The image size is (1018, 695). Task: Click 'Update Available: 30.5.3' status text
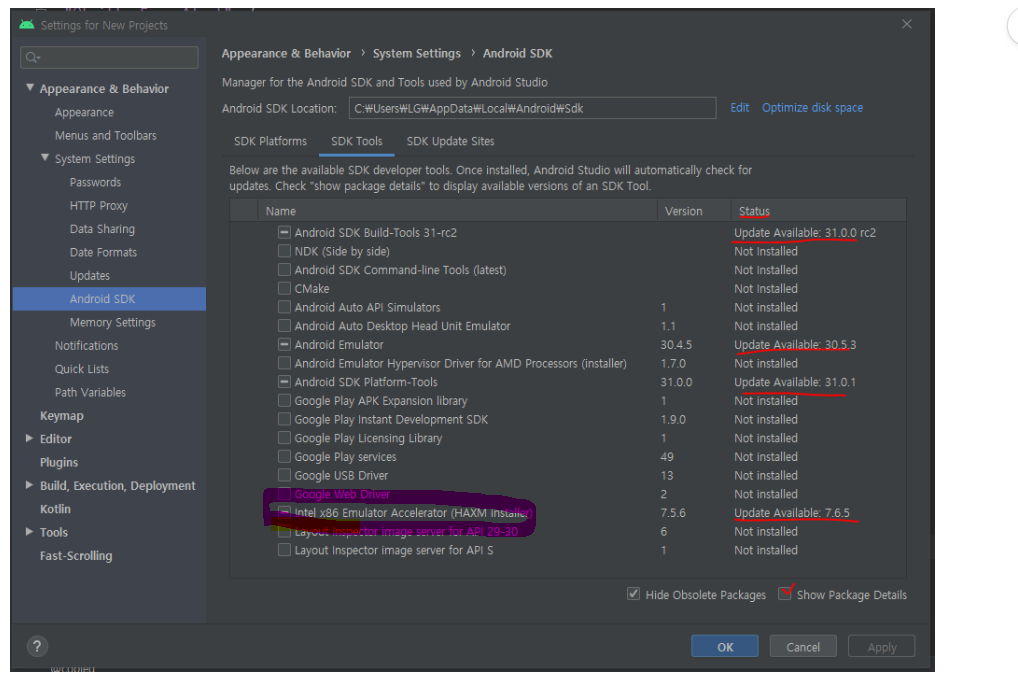[x=795, y=345]
